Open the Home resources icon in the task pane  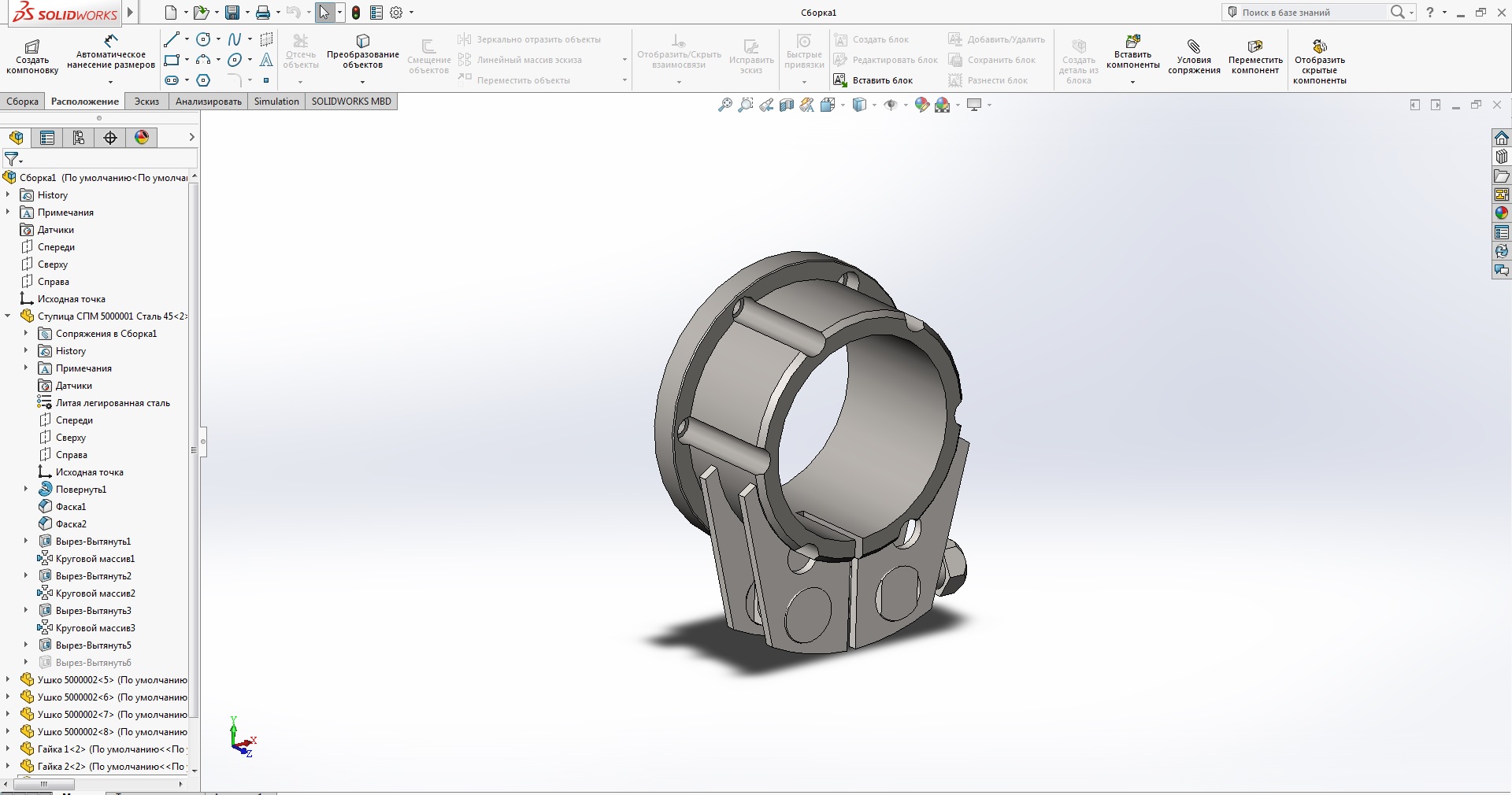point(1502,138)
